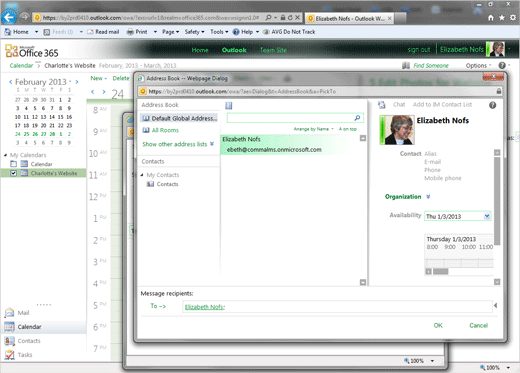Check the Calendar checkbox under My Calendars
This screenshot has width=520, height=373.
[13, 164]
